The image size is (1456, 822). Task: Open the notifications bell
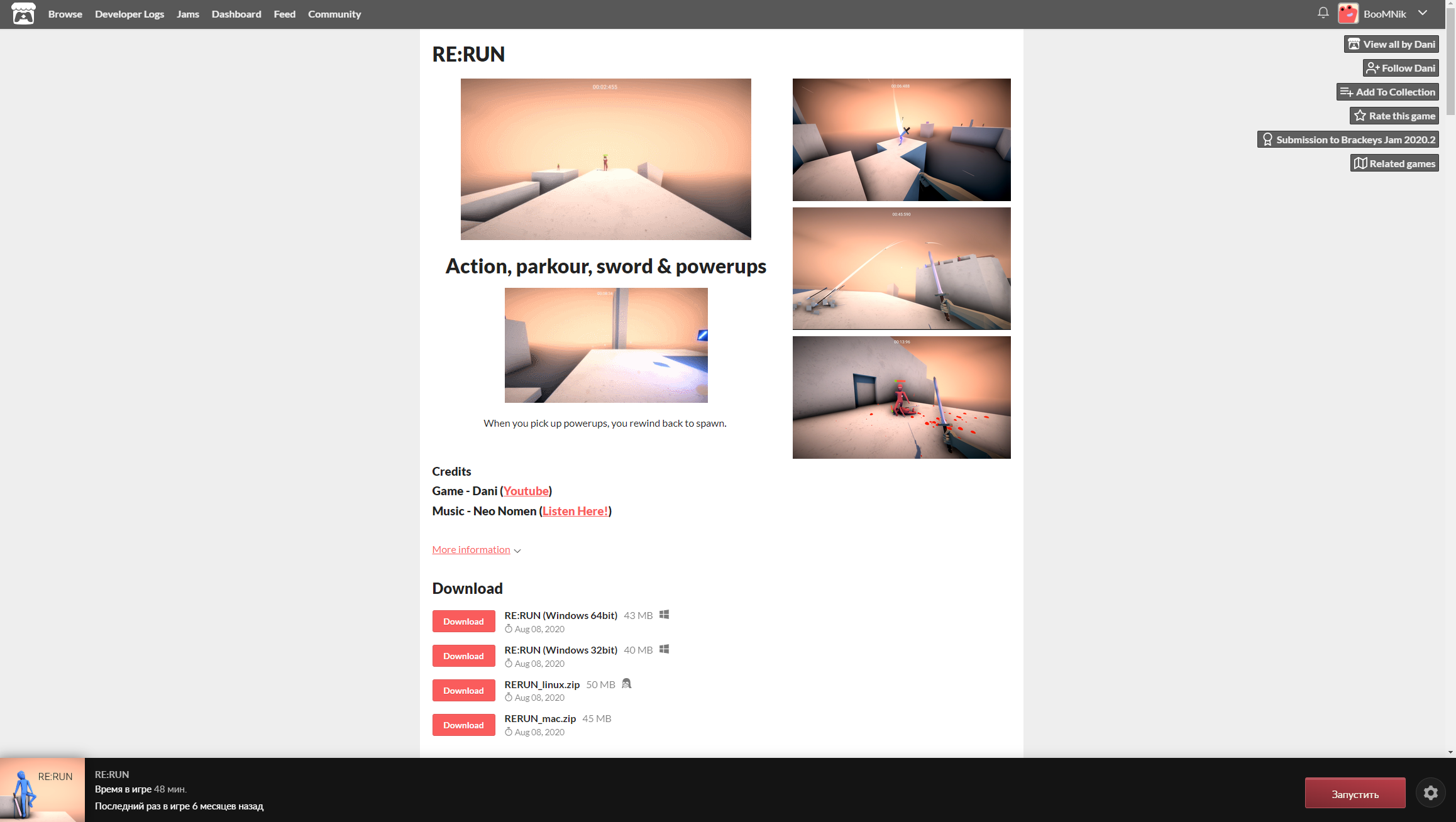pos(1323,13)
